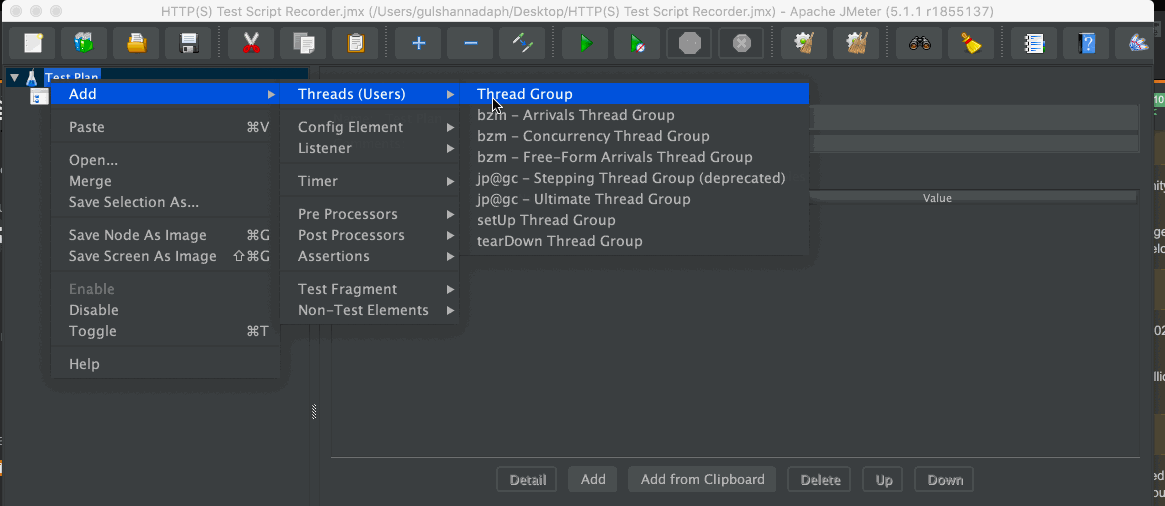Select jp@gc - Stepping Thread Group (deprecated)
This screenshot has width=1165, height=506.
pyautogui.click(x=635, y=178)
